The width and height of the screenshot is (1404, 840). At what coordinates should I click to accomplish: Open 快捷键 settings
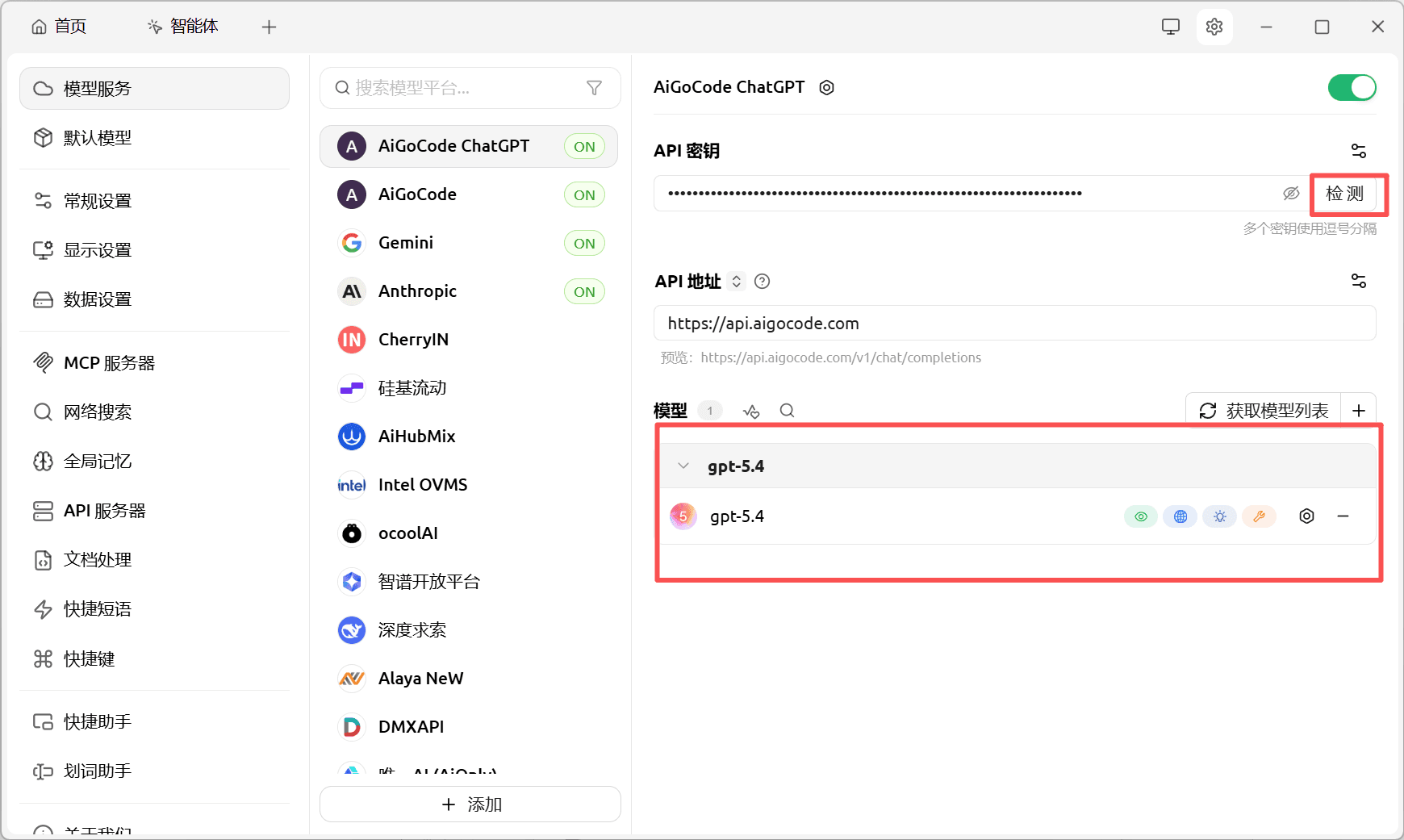tap(154, 659)
